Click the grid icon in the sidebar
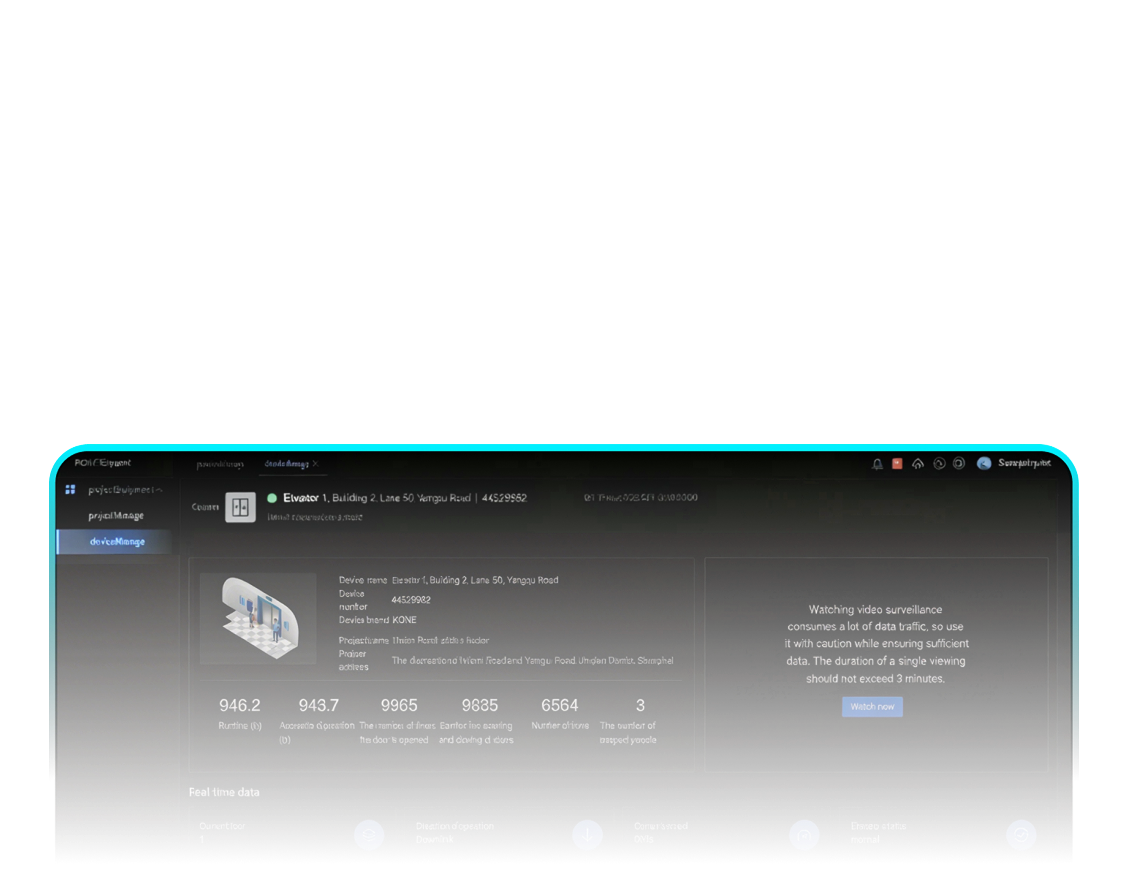The width and height of the screenshot is (1128, 870). pyautogui.click(x=71, y=490)
